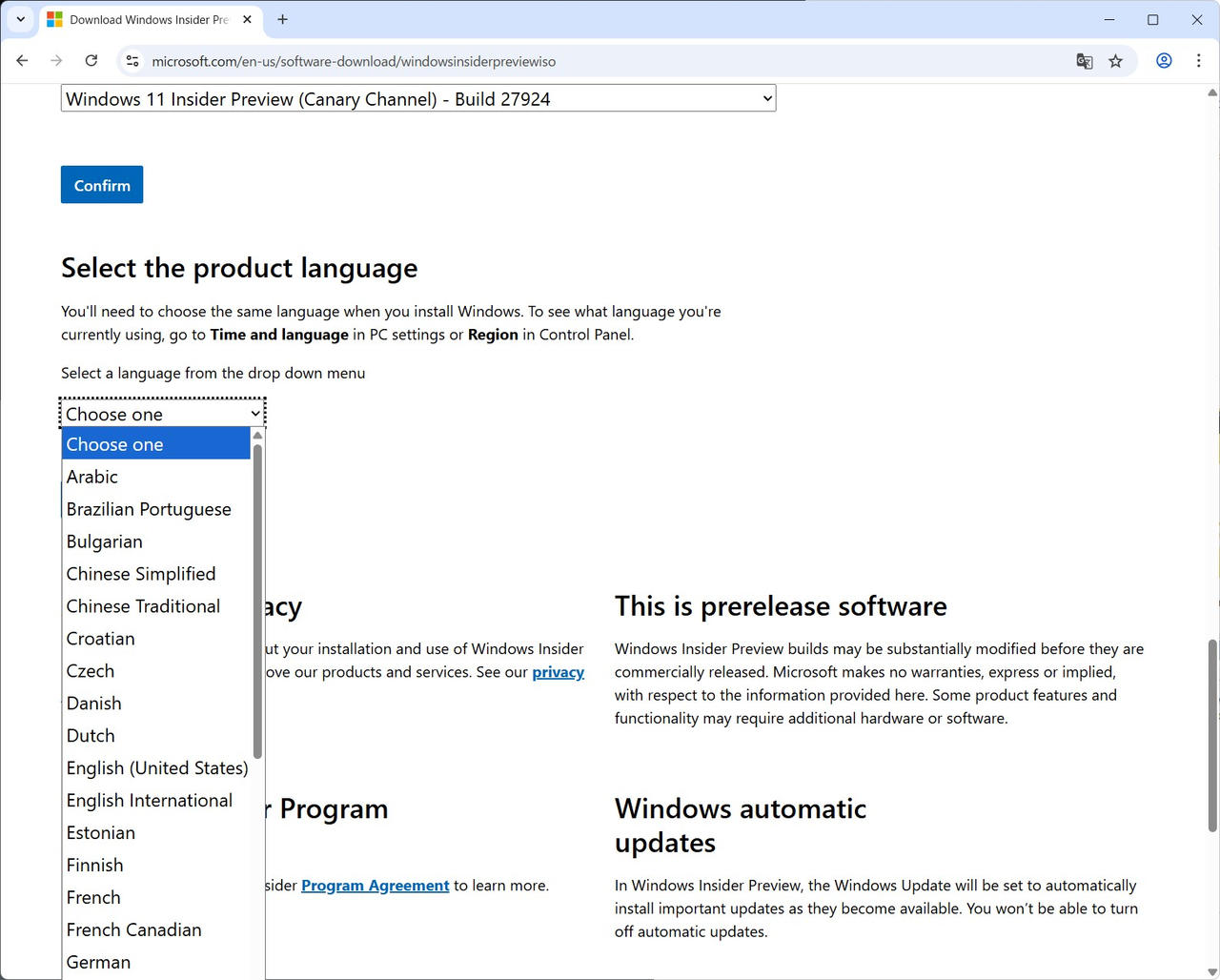
Task: Open the Chrome profile menu
Action: click(1164, 61)
